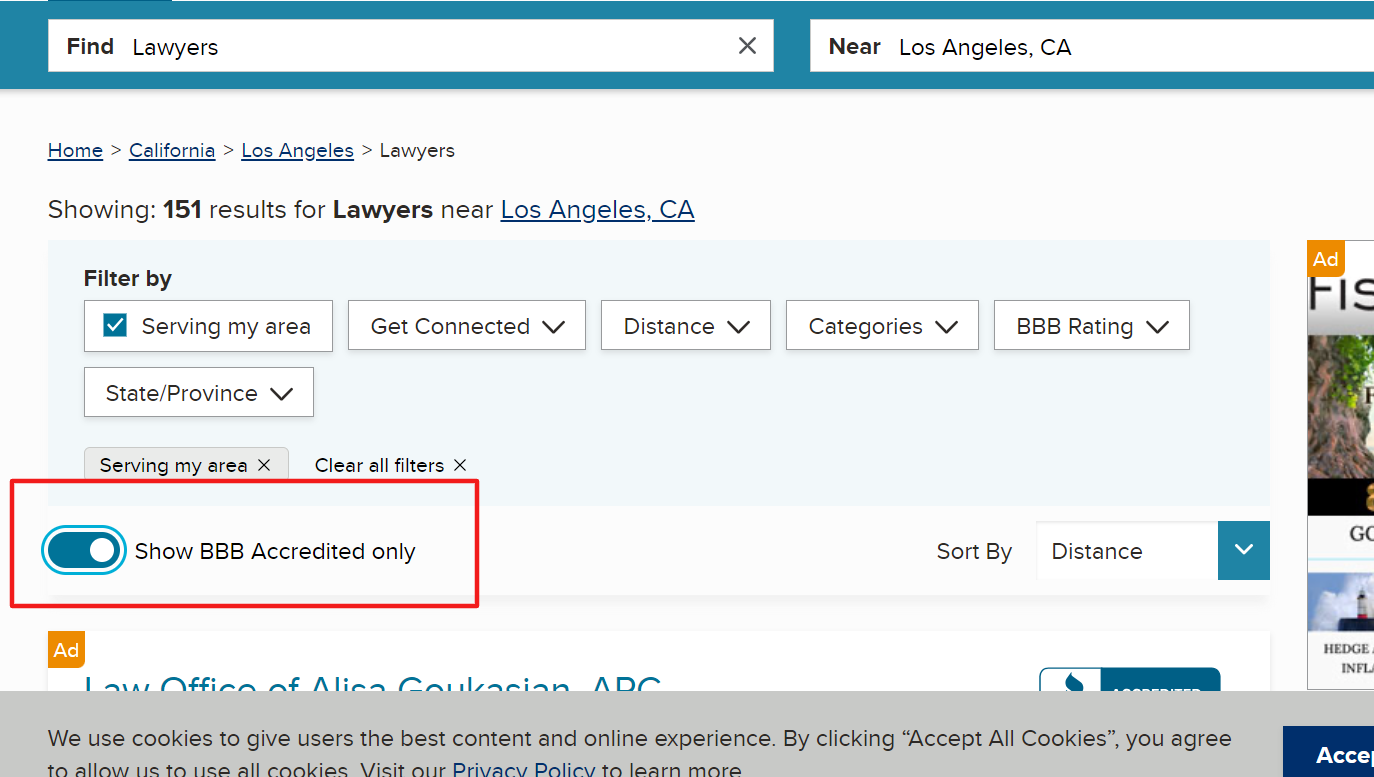Expand the Distance filter dropdown
Image resolution: width=1374 pixels, height=777 pixels.
[x=686, y=326]
